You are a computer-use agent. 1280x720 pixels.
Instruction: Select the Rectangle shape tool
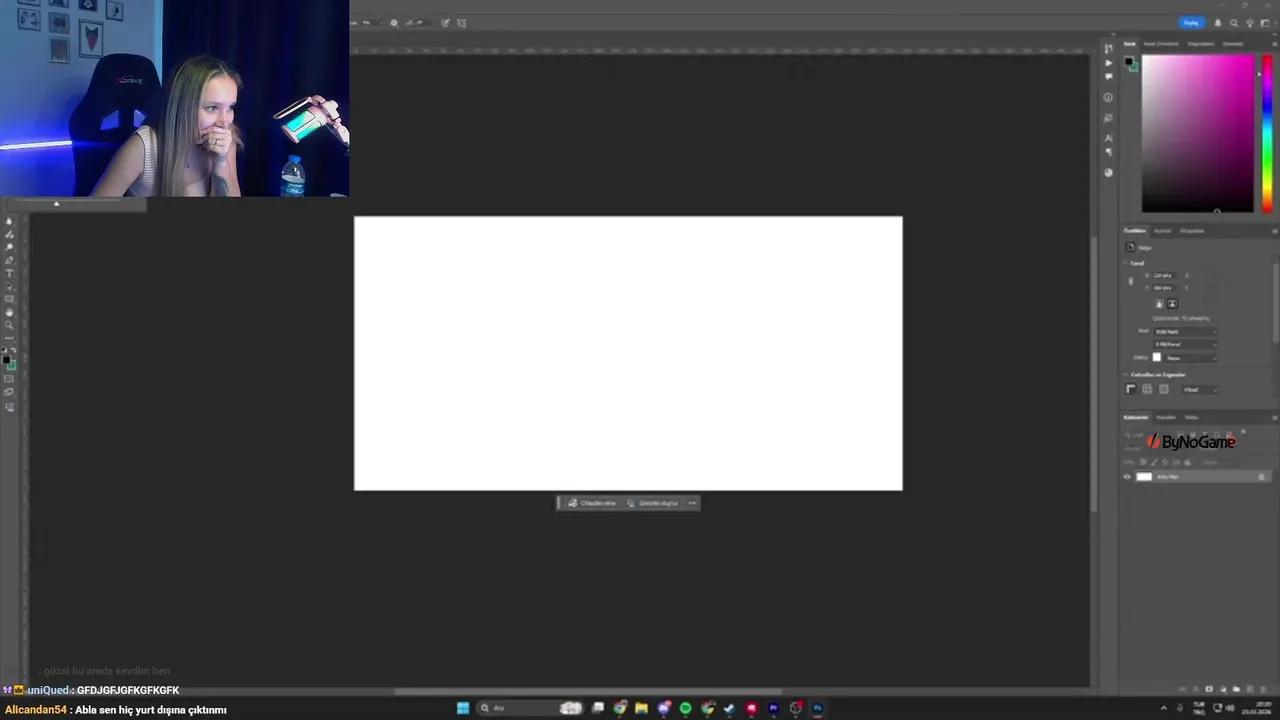[x=9, y=299]
